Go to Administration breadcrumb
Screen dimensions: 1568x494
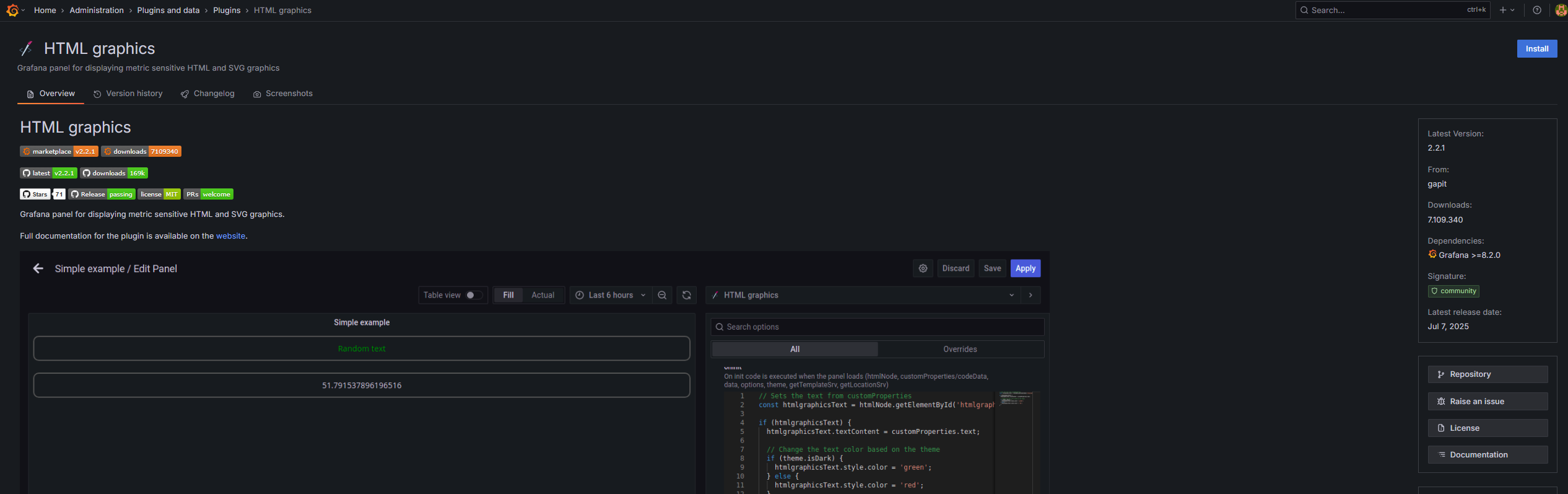pyautogui.click(x=97, y=10)
